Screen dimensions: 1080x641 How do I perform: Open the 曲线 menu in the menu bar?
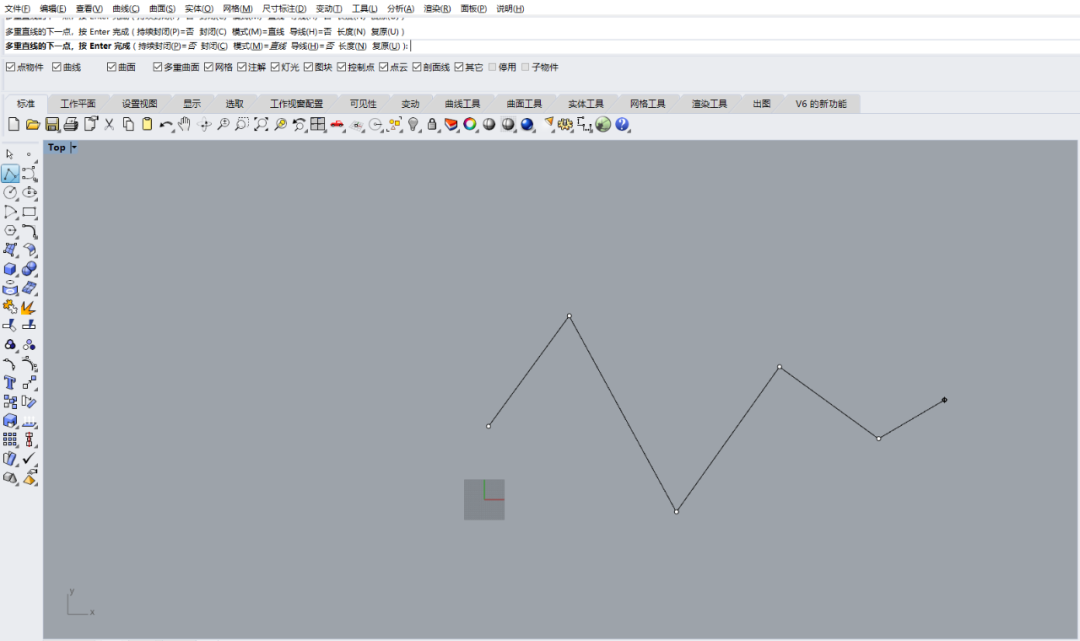[x=126, y=8]
